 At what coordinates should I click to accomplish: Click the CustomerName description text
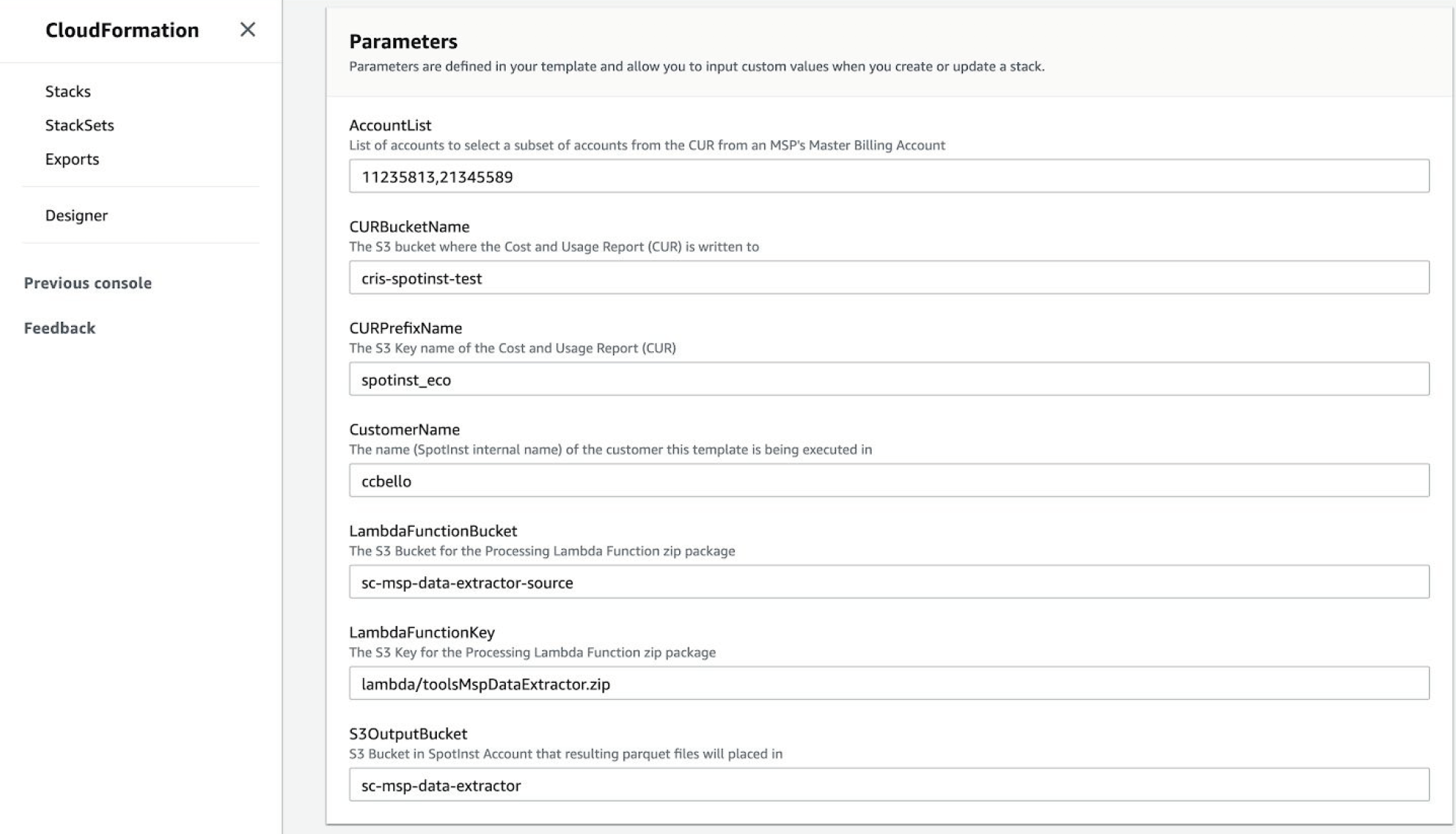point(610,450)
